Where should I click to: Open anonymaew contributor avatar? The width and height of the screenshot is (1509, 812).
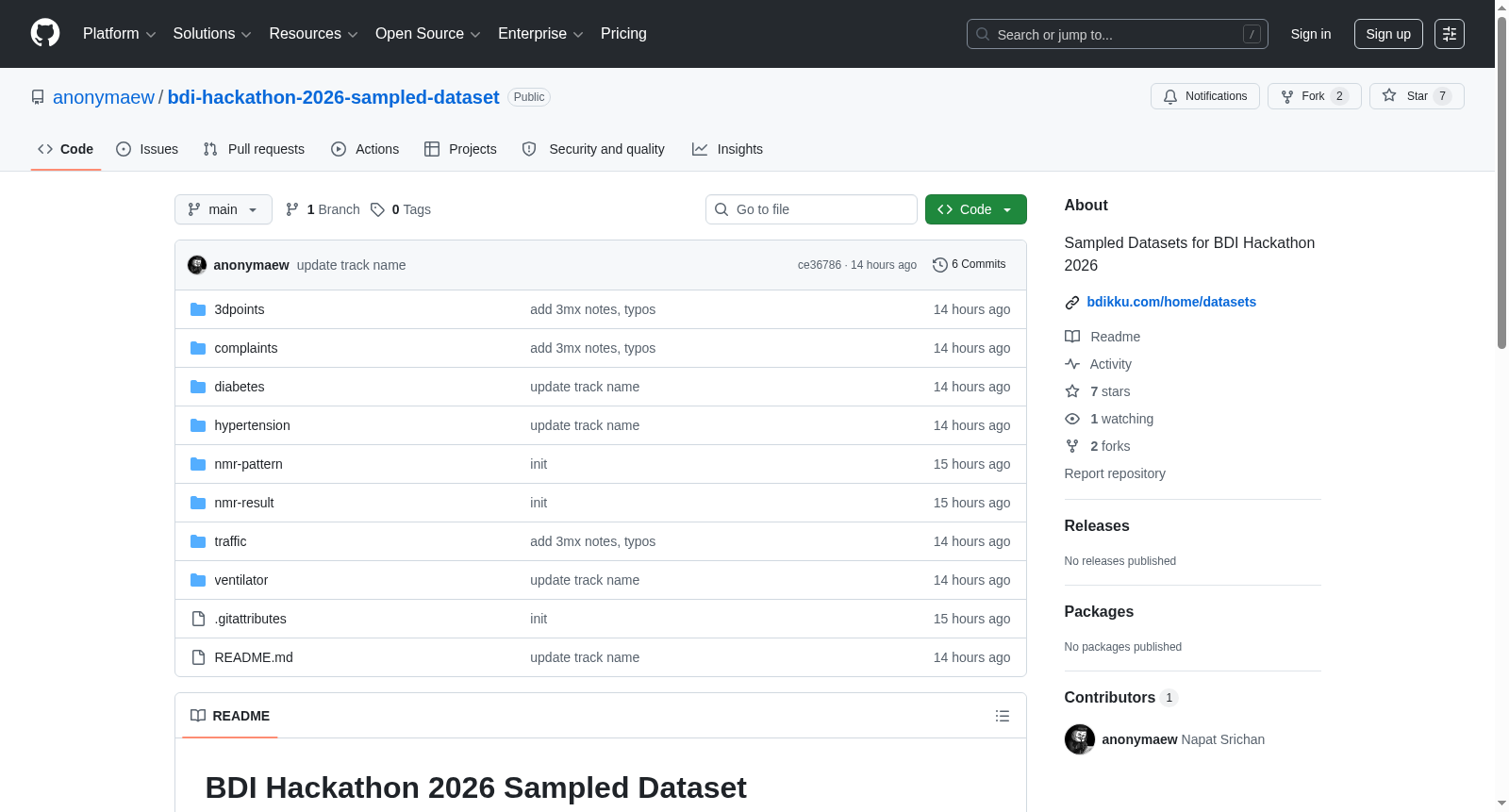[x=1080, y=739]
